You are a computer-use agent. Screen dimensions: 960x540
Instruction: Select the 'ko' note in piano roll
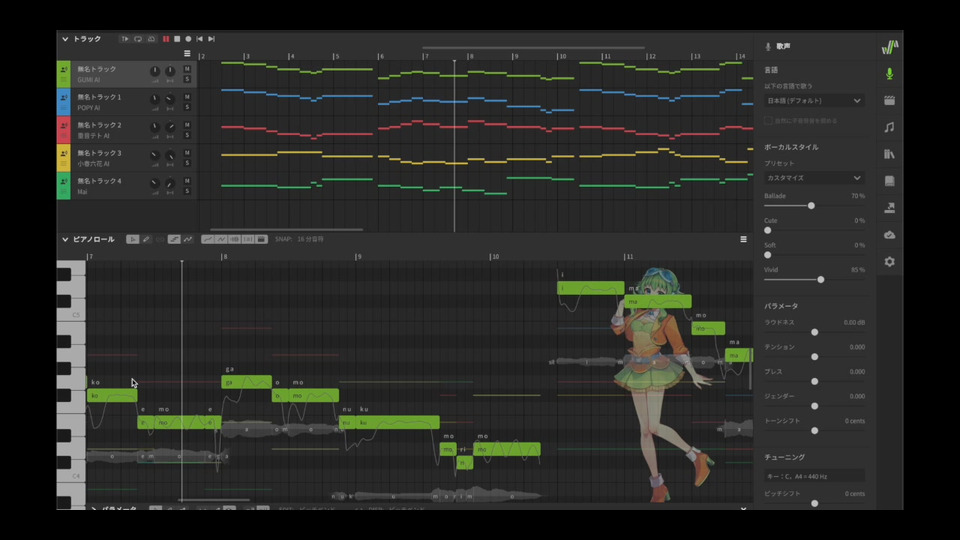pyautogui.click(x=112, y=396)
